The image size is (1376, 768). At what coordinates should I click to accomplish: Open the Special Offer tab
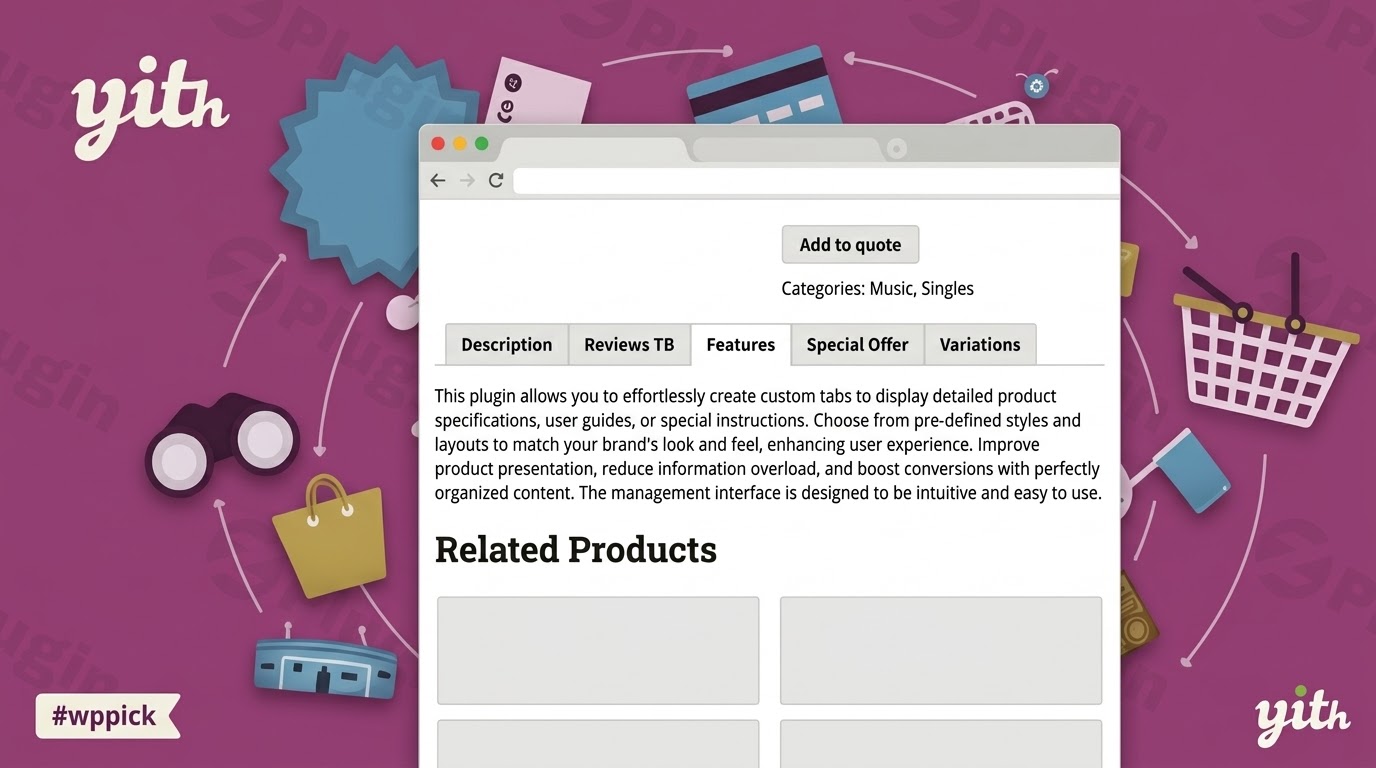click(x=857, y=344)
